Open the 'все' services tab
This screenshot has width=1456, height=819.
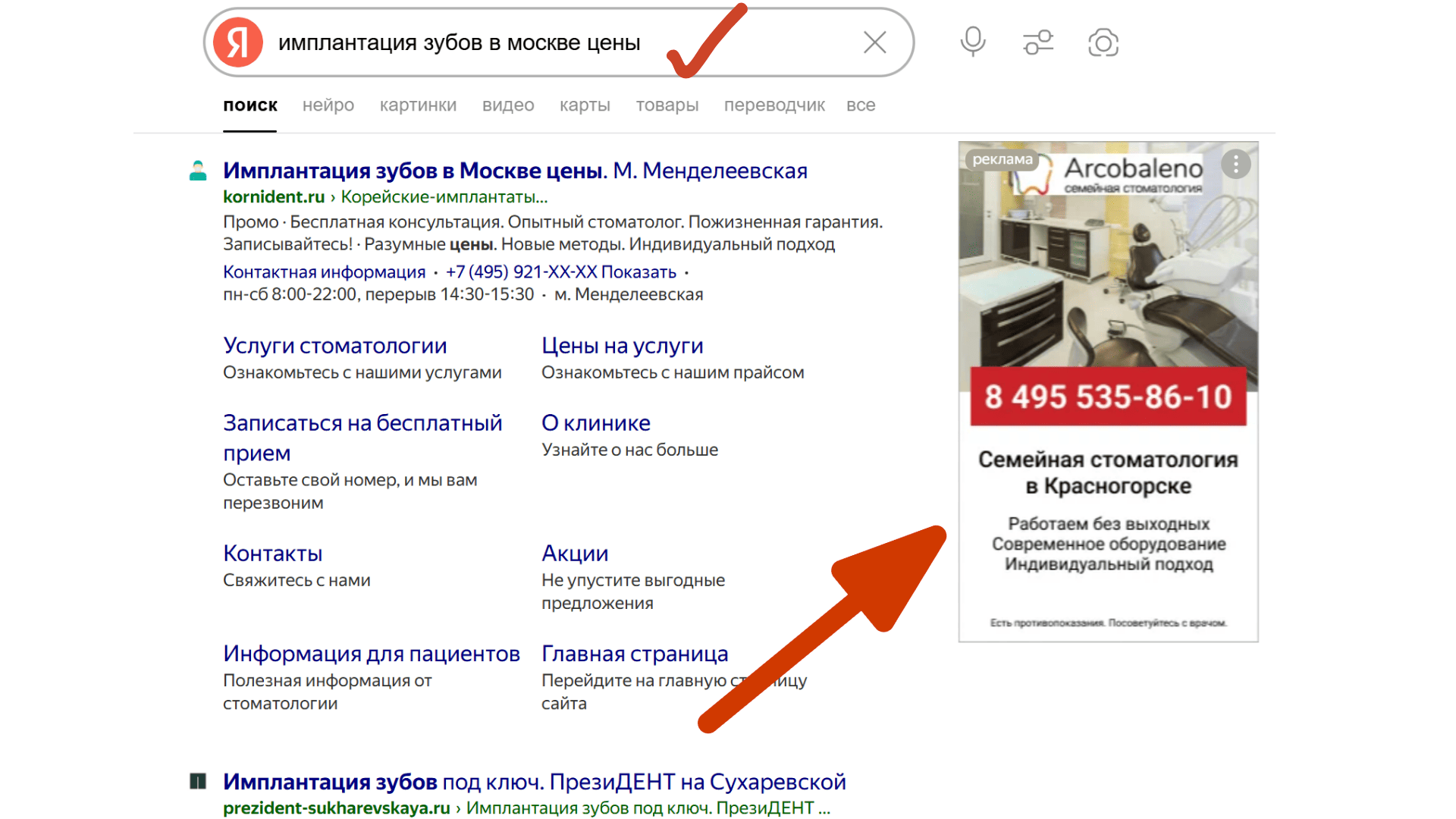click(861, 105)
